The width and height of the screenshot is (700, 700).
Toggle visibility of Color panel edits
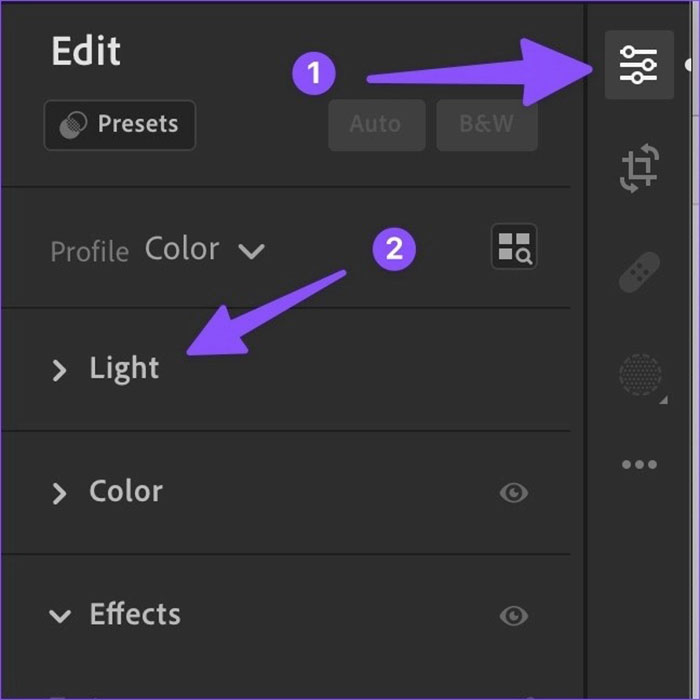tap(514, 492)
